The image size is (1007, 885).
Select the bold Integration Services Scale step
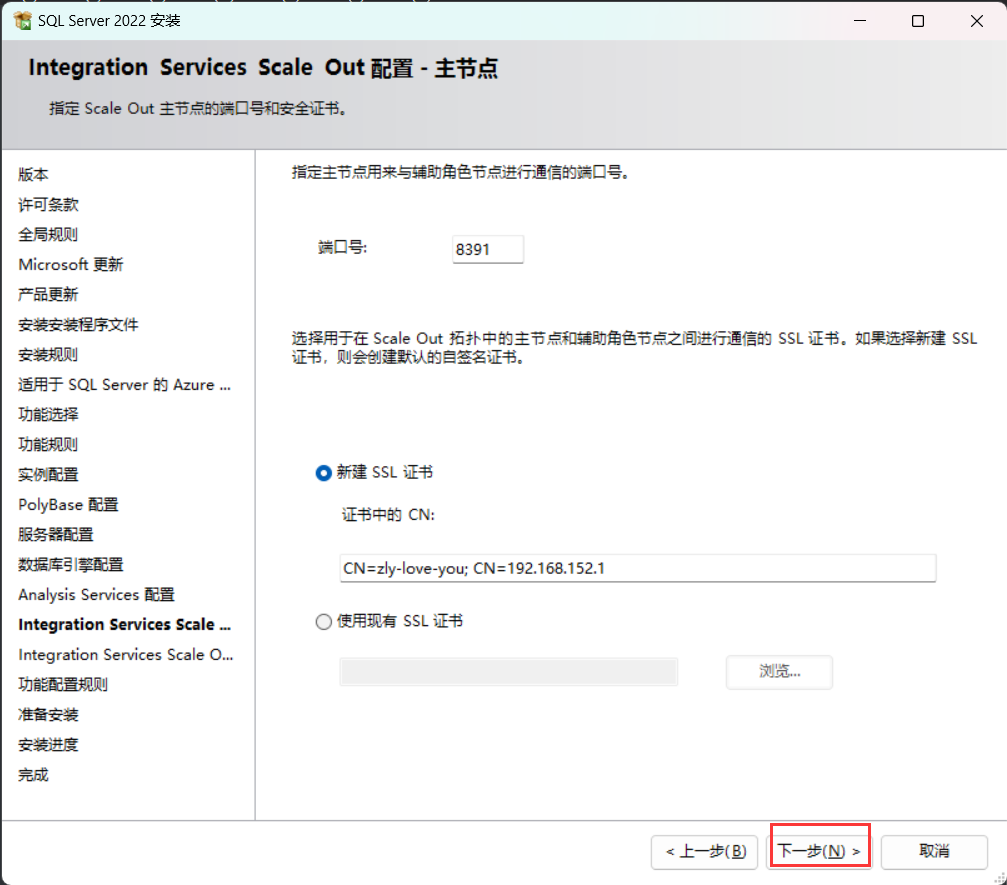[x=125, y=625]
